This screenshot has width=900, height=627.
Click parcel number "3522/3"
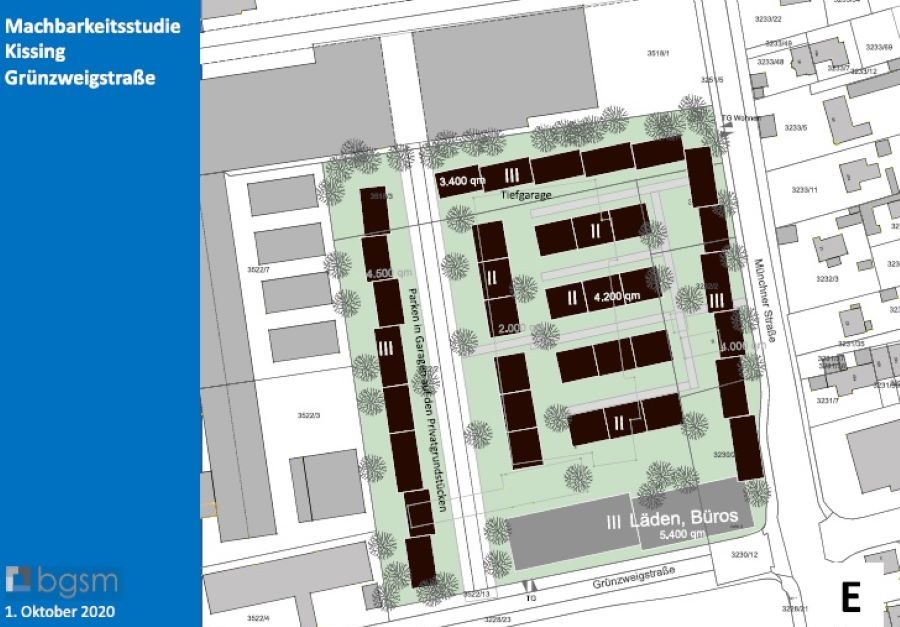tap(309, 415)
